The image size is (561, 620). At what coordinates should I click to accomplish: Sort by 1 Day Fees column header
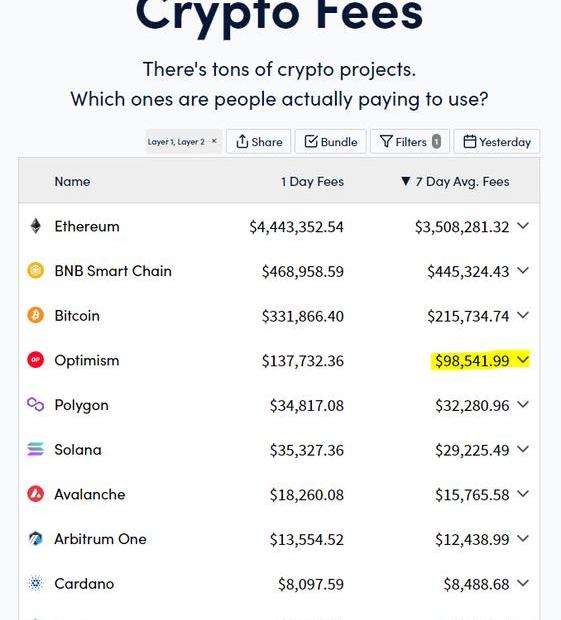312,181
